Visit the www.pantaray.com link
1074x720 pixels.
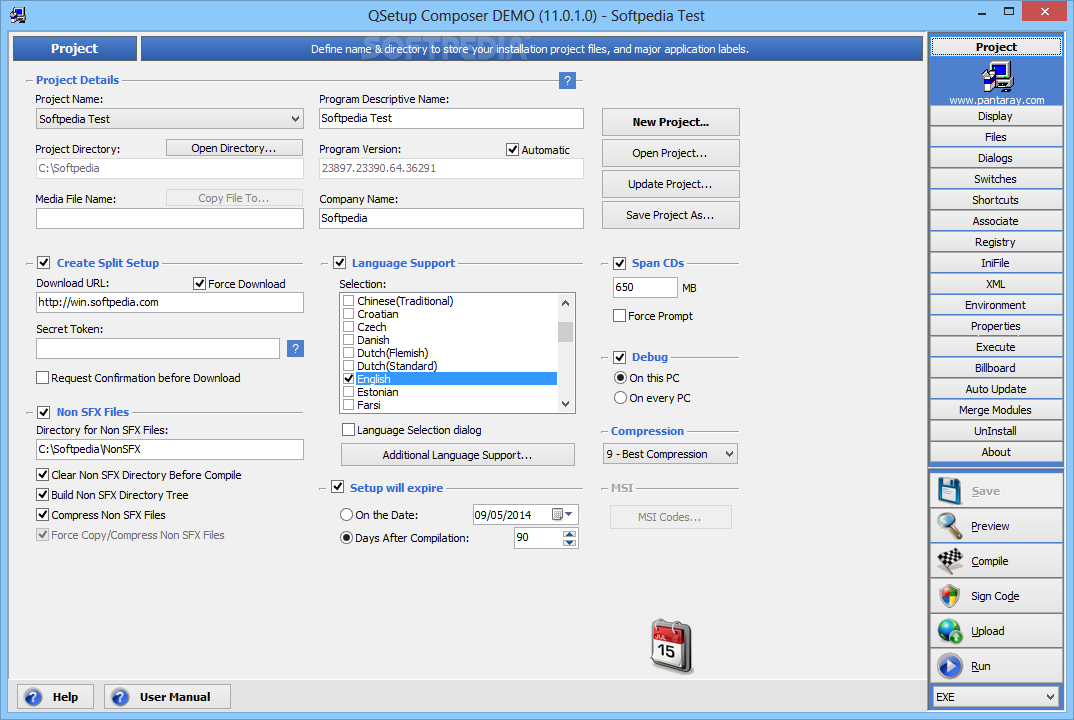997,100
